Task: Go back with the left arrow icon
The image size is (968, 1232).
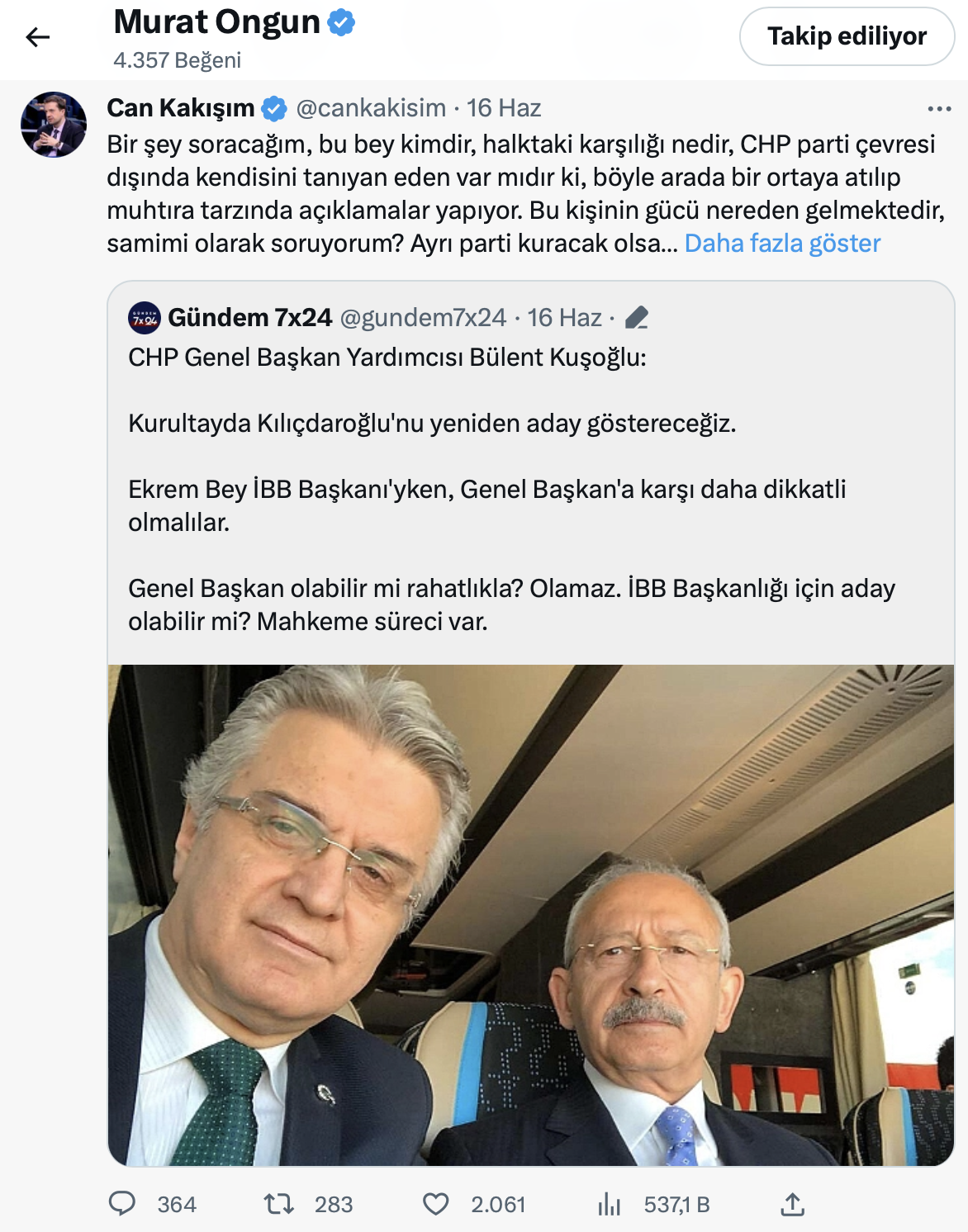Action: pos(38,37)
